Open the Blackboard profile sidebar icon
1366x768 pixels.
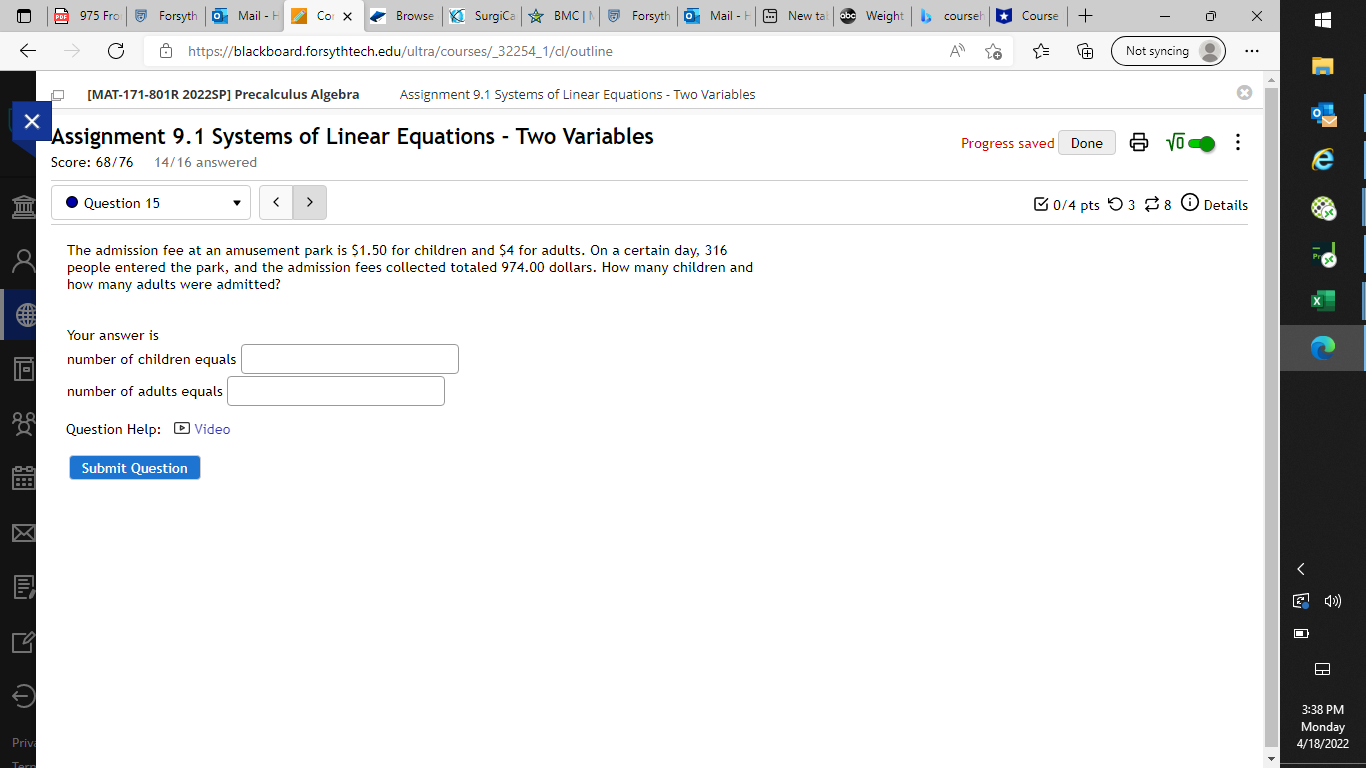coord(22,261)
